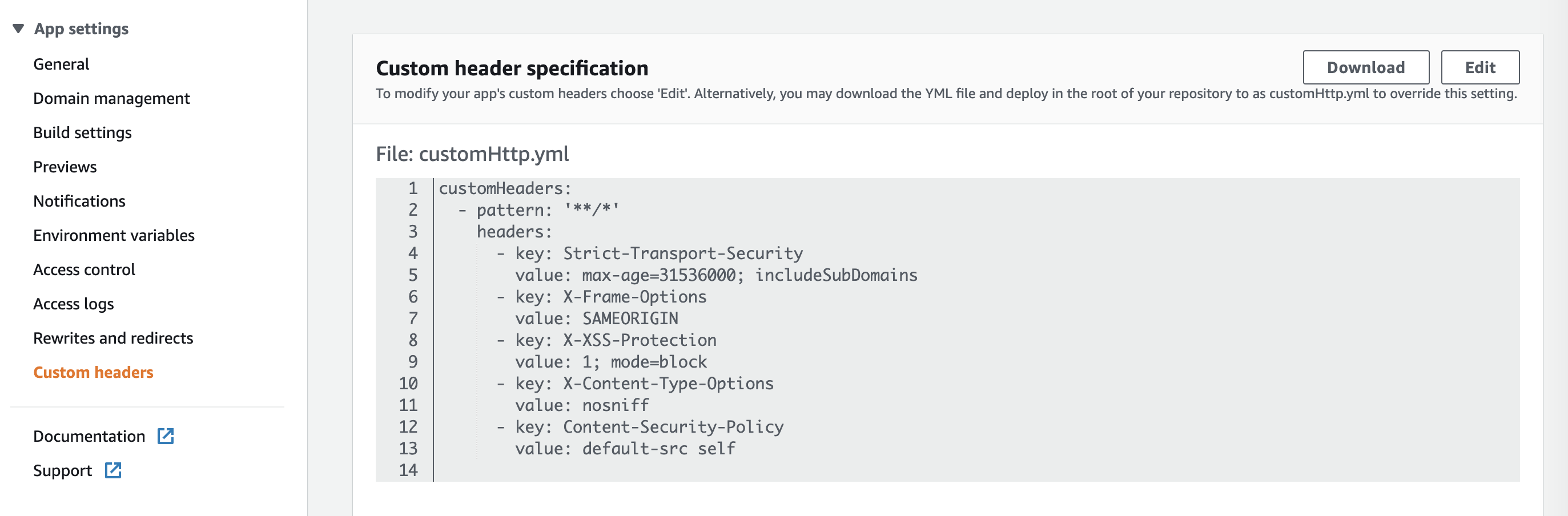Select Previews in the sidebar
1568x516 pixels.
click(x=65, y=167)
